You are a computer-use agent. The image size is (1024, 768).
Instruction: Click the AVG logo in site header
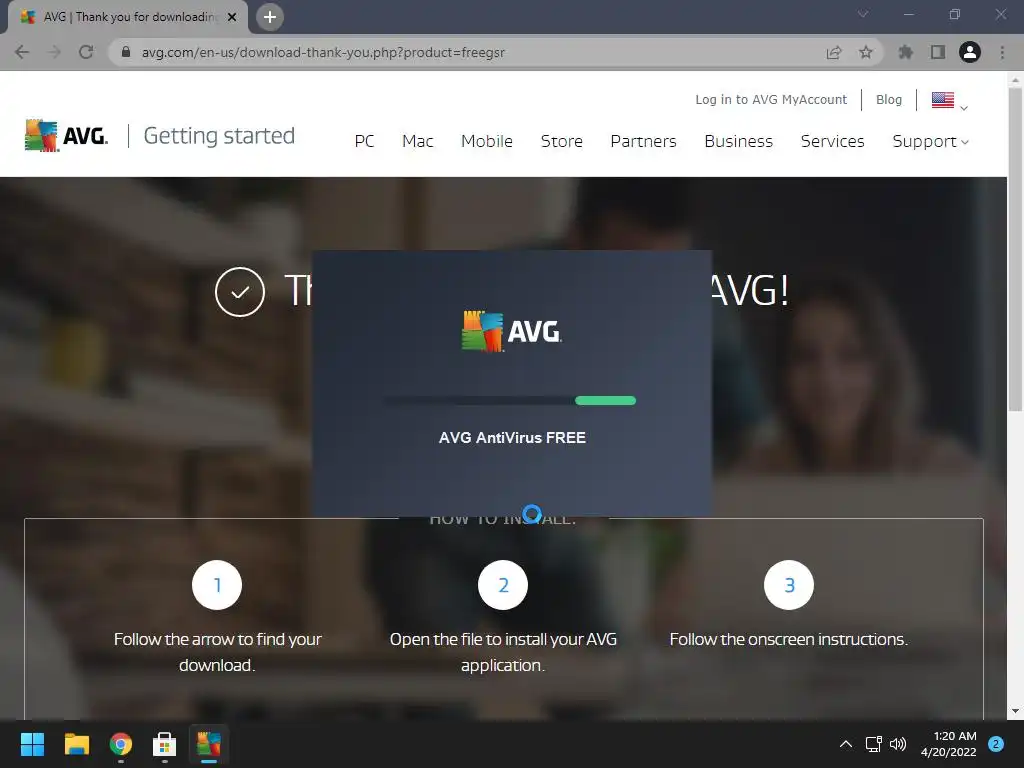pos(66,135)
